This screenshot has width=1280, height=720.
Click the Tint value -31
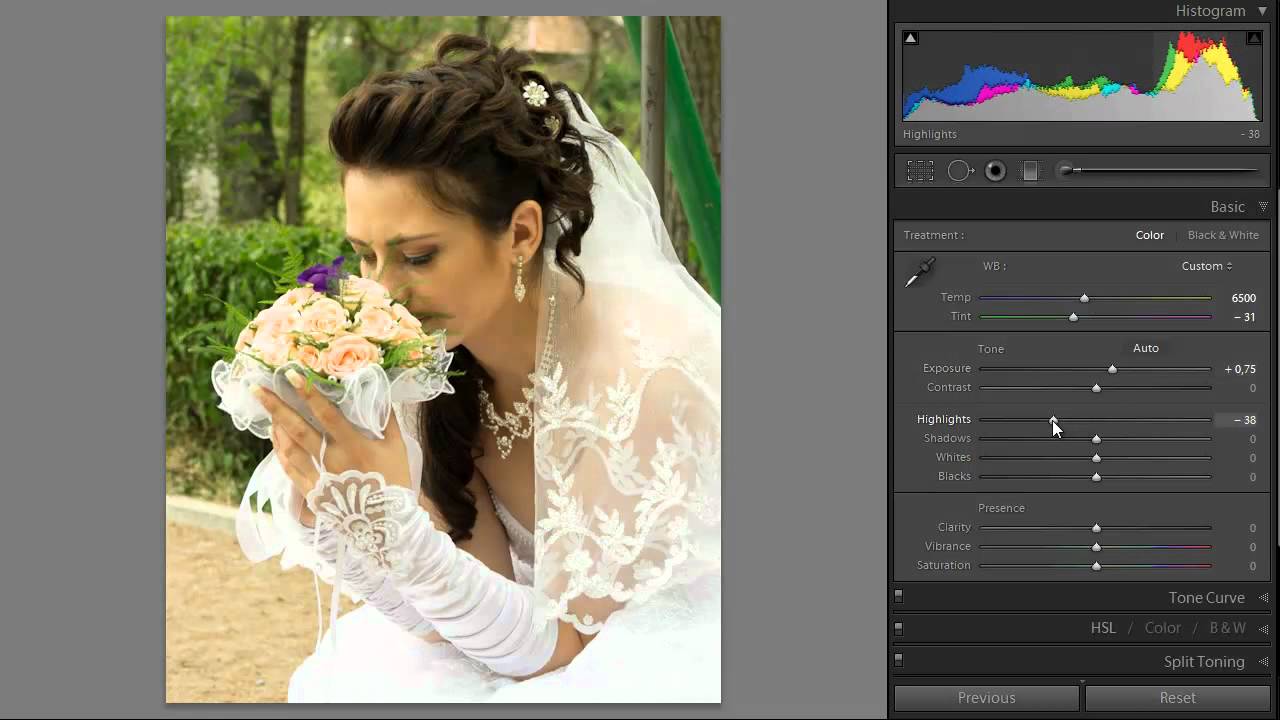[1244, 317]
